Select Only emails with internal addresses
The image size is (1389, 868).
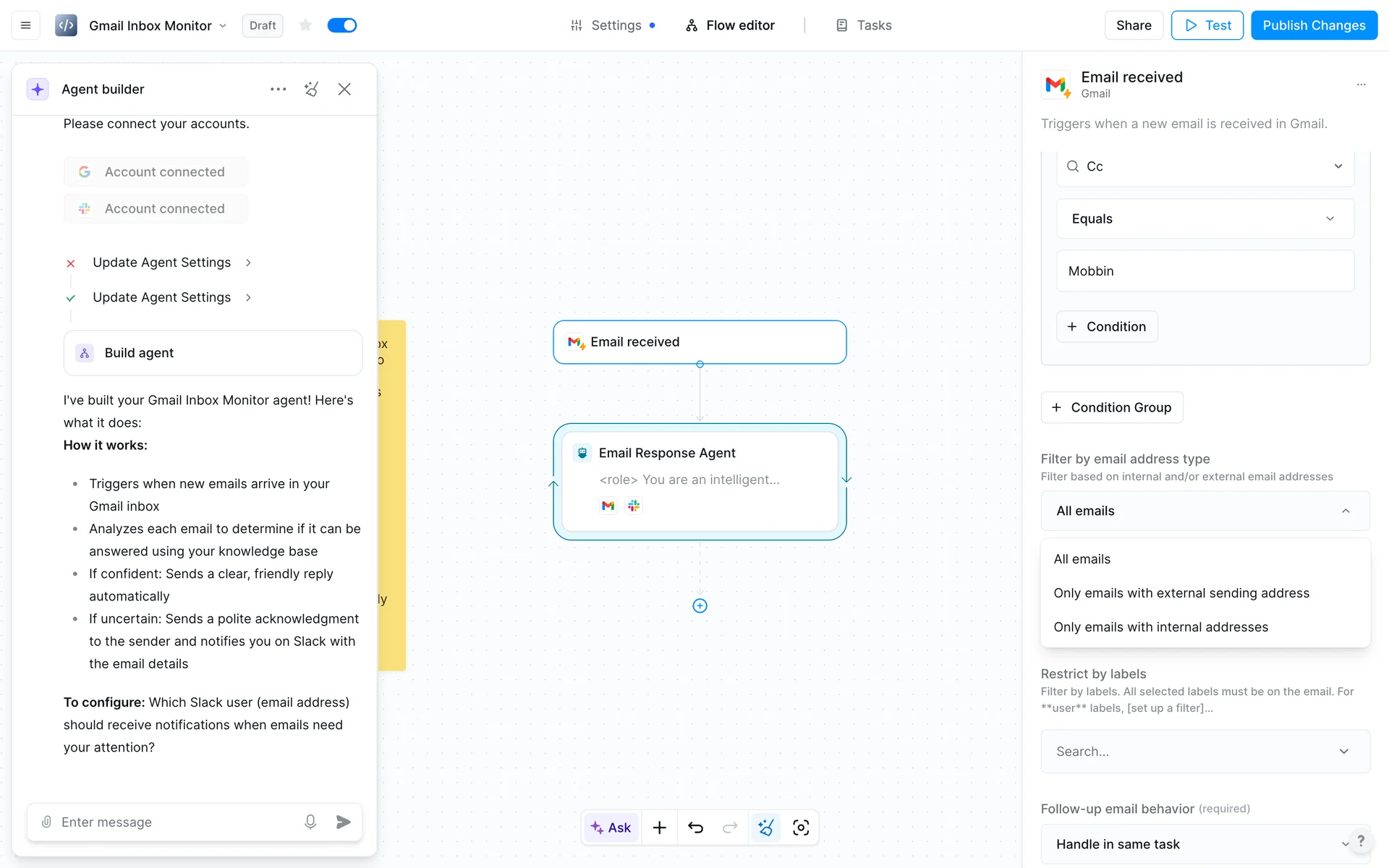pos(1160,627)
